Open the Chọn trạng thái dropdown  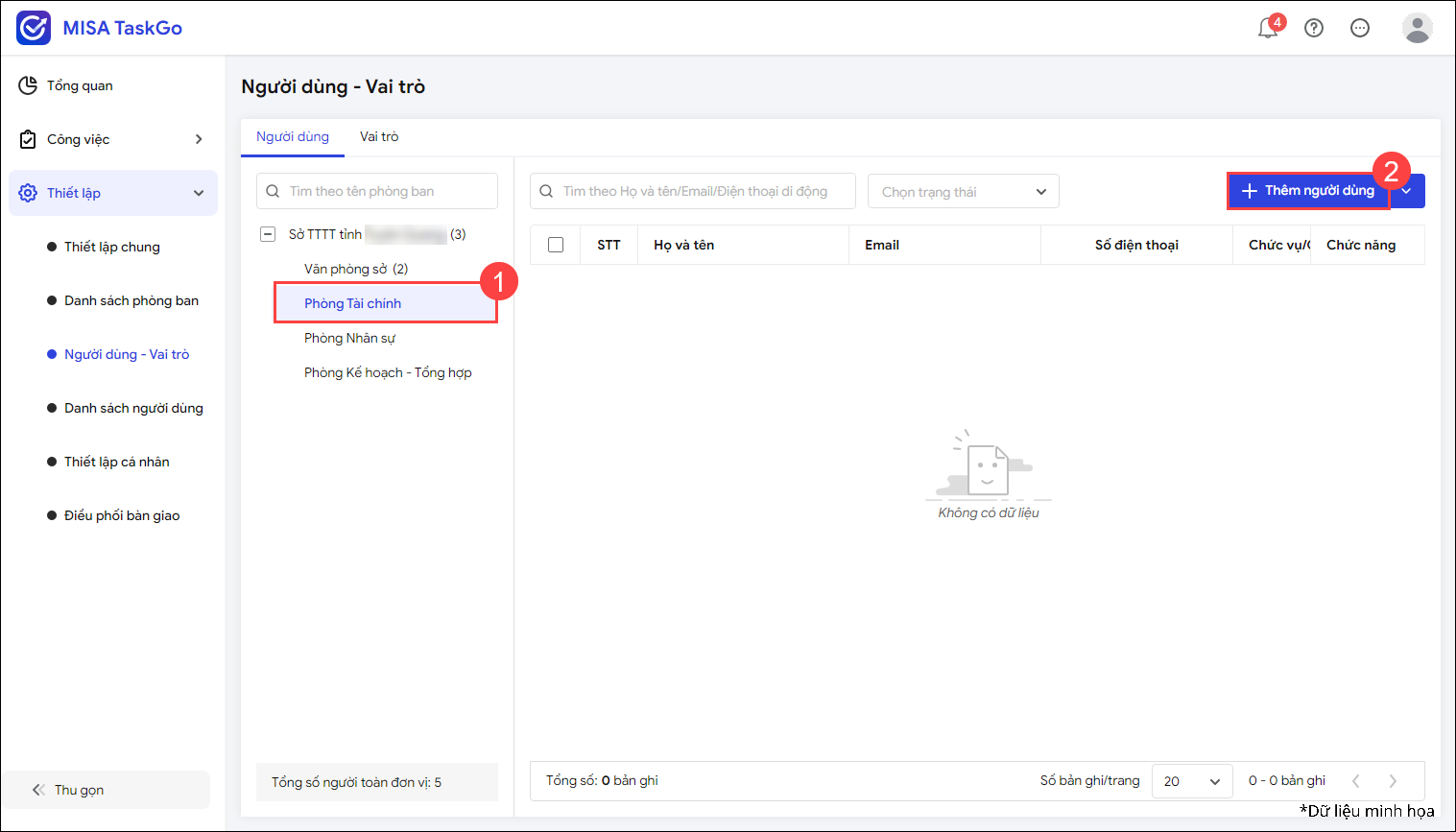(x=963, y=191)
